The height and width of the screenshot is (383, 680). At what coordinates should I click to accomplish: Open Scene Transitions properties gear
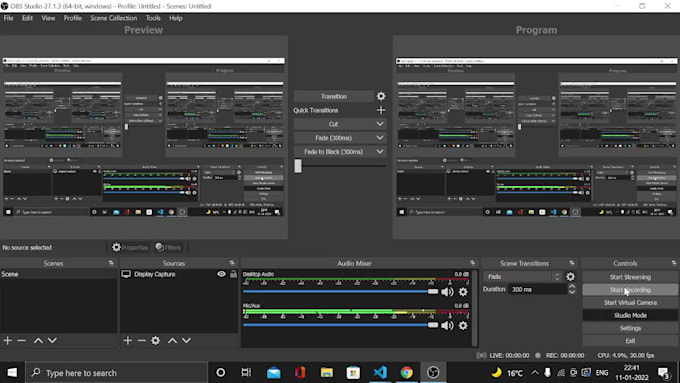pyautogui.click(x=570, y=277)
